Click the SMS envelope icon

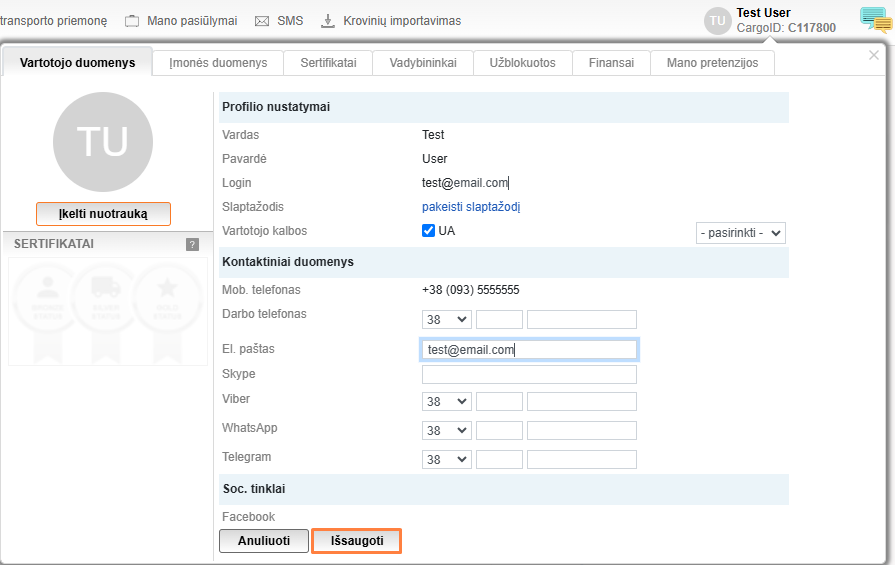[x=262, y=21]
